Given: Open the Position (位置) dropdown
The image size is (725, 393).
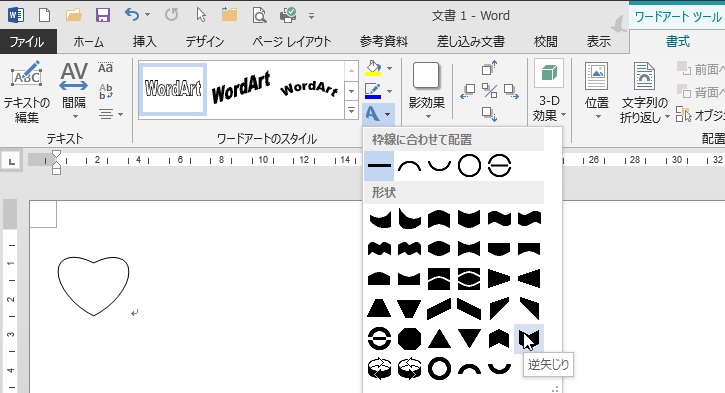Looking at the screenshot, I should (x=596, y=92).
